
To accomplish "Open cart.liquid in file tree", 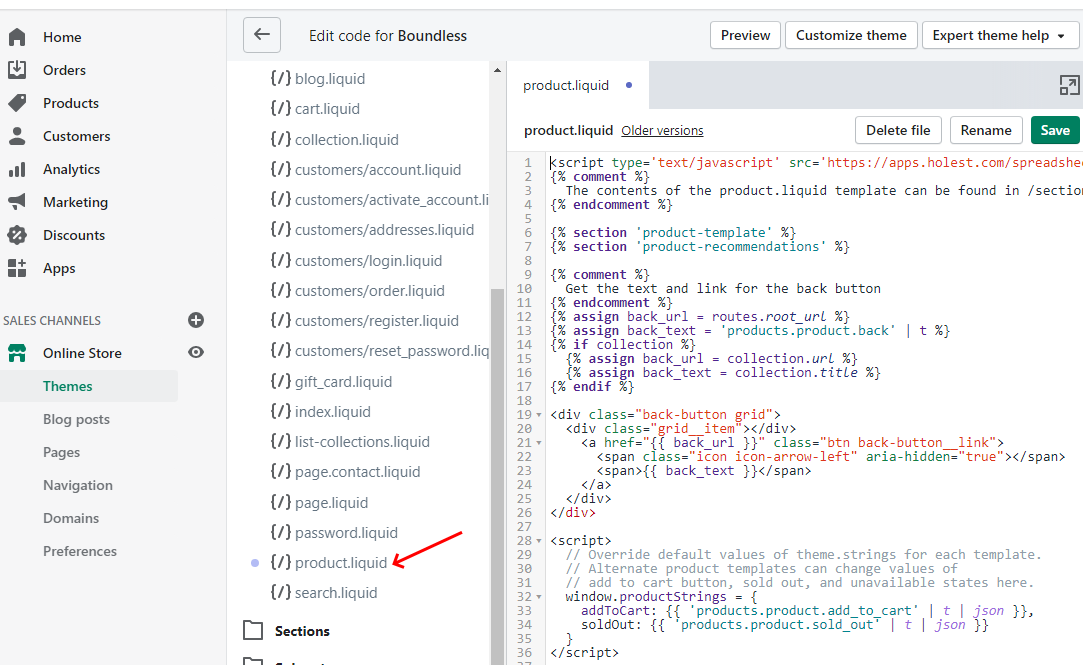I will coord(327,109).
